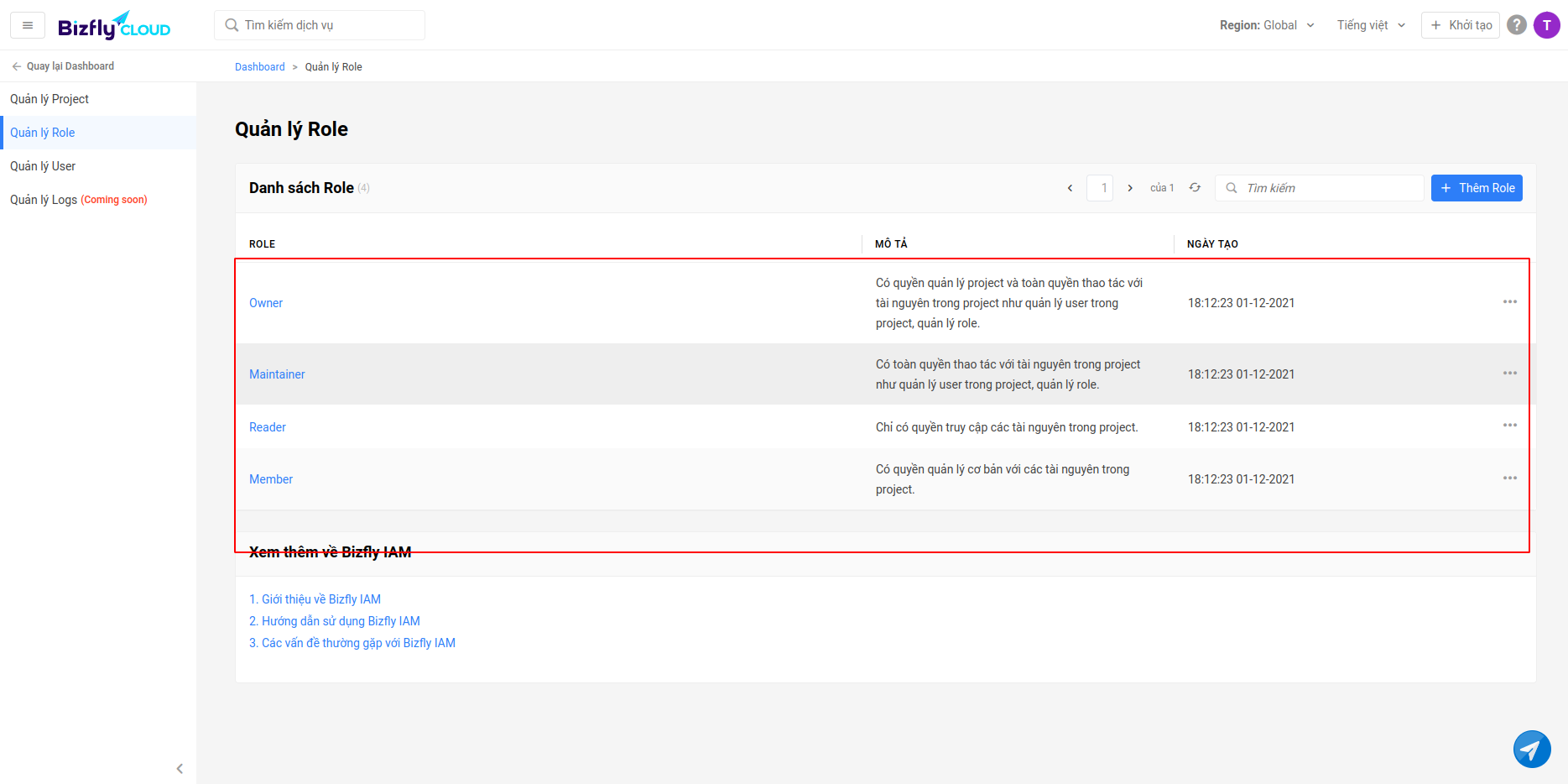Click the Bizfly Cloud logo
Screen dimensions: 1568x784
114,26
